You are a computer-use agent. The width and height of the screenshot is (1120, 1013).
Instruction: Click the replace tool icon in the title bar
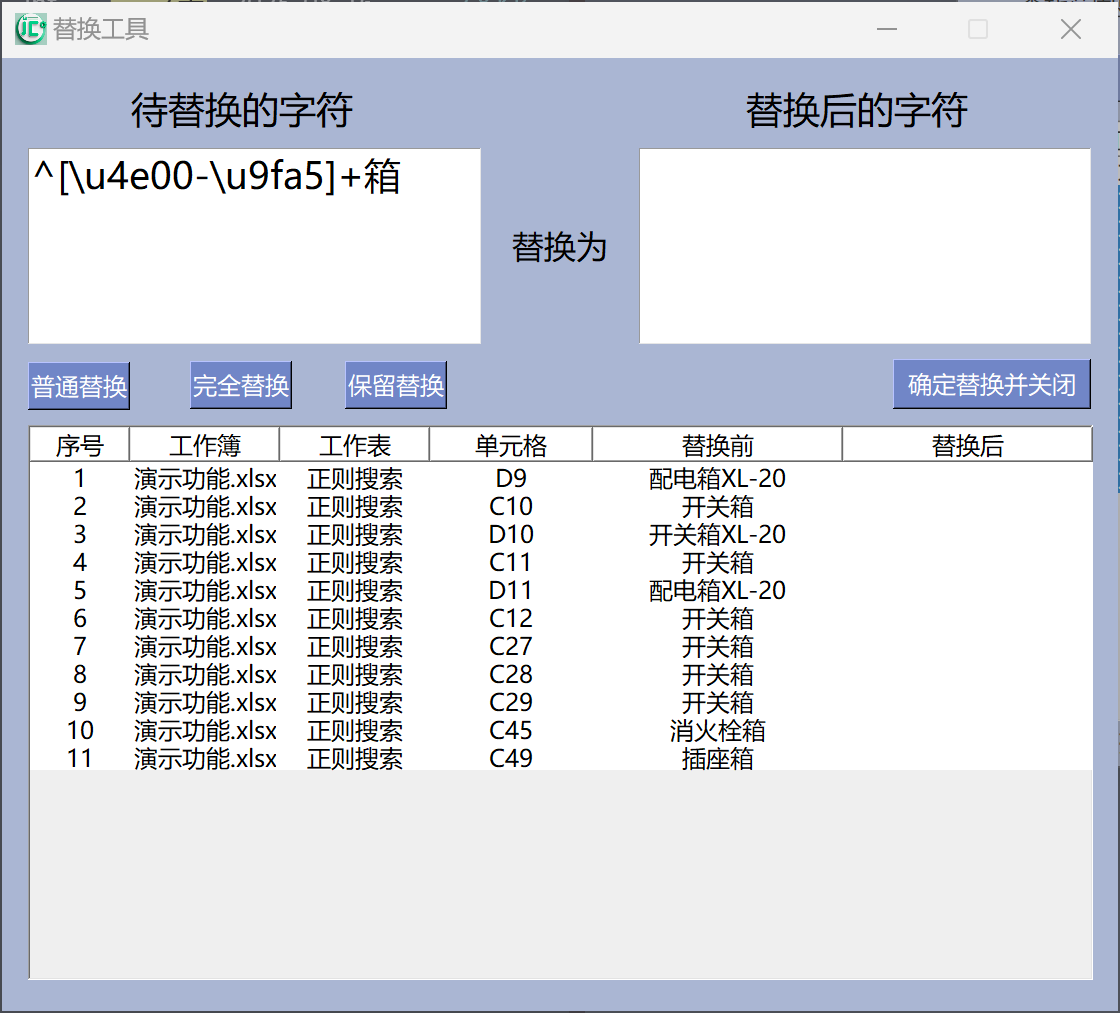click(29, 29)
